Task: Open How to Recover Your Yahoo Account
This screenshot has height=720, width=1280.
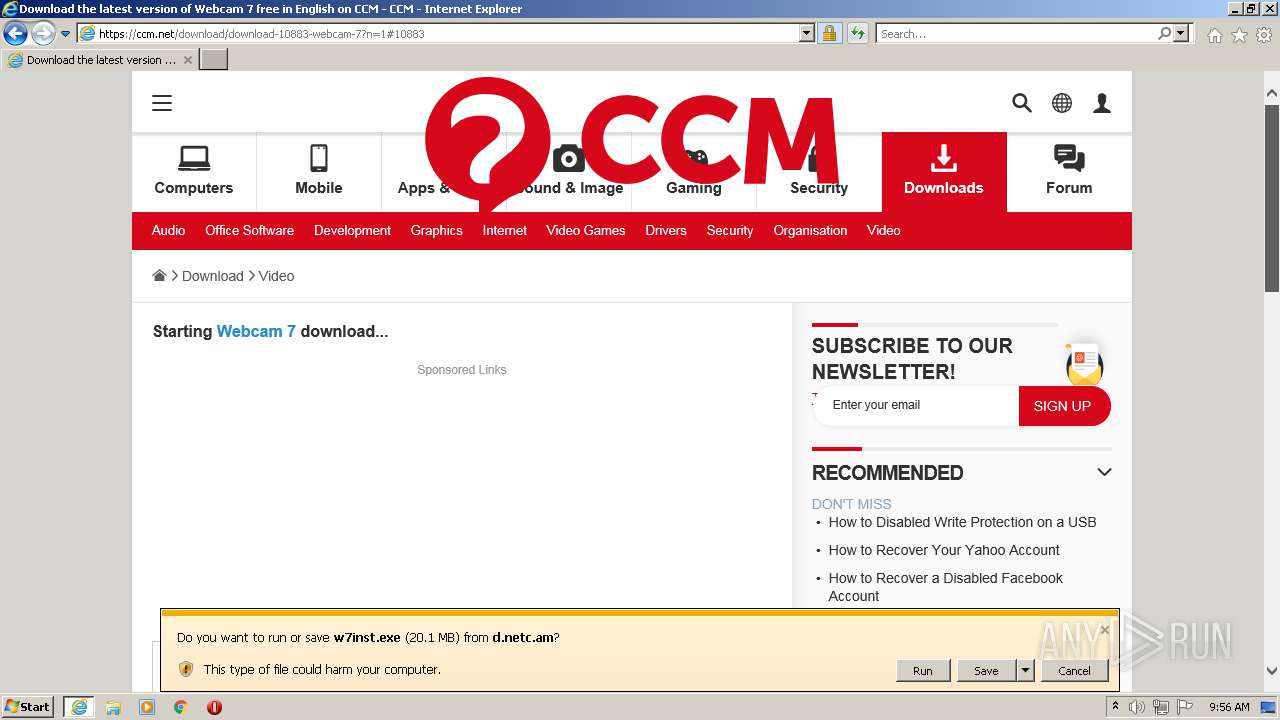Action: [x=944, y=550]
